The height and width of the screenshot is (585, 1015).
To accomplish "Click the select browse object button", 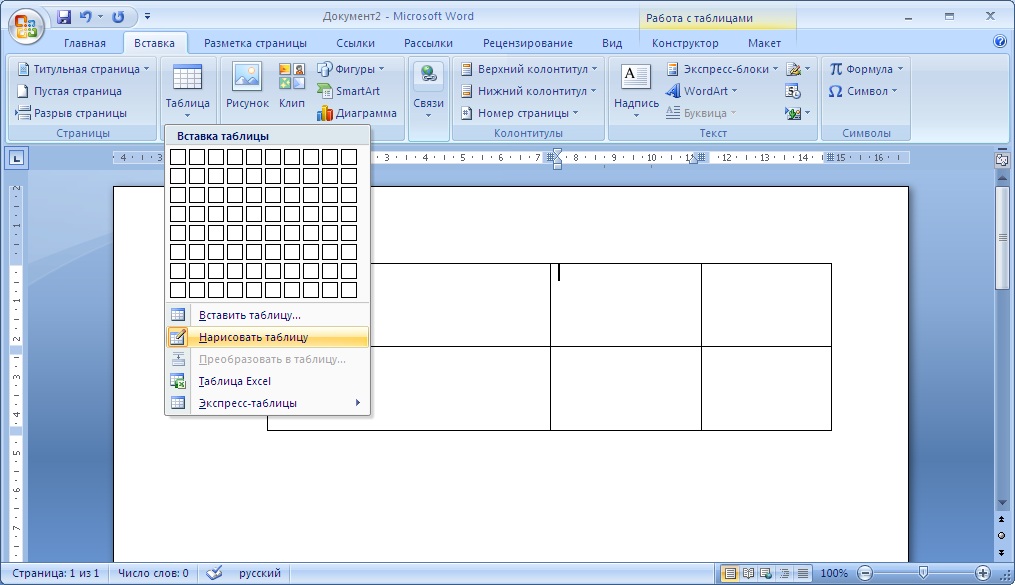I will tap(1002, 535).
